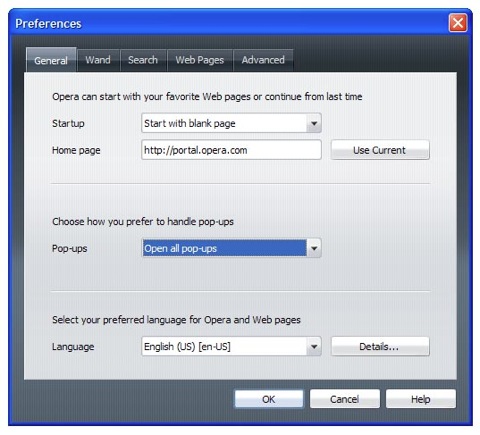480x435 pixels.
Task: Expand the Startup dropdown arrow
Action: [314, 123]
